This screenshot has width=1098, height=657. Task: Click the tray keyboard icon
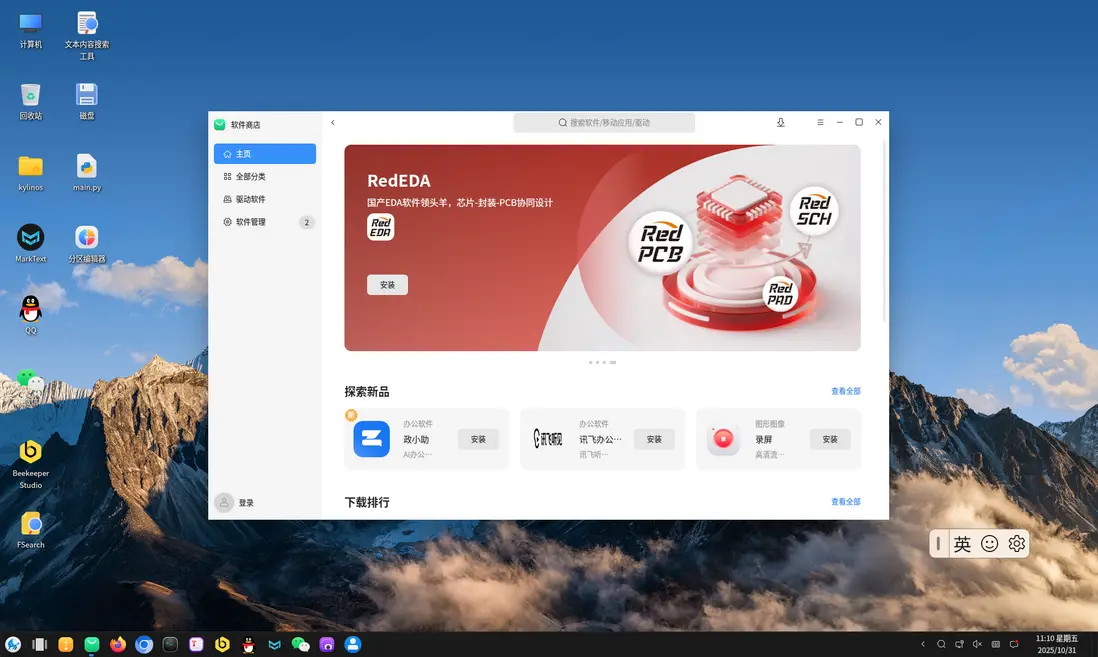(x=996, y=644)
